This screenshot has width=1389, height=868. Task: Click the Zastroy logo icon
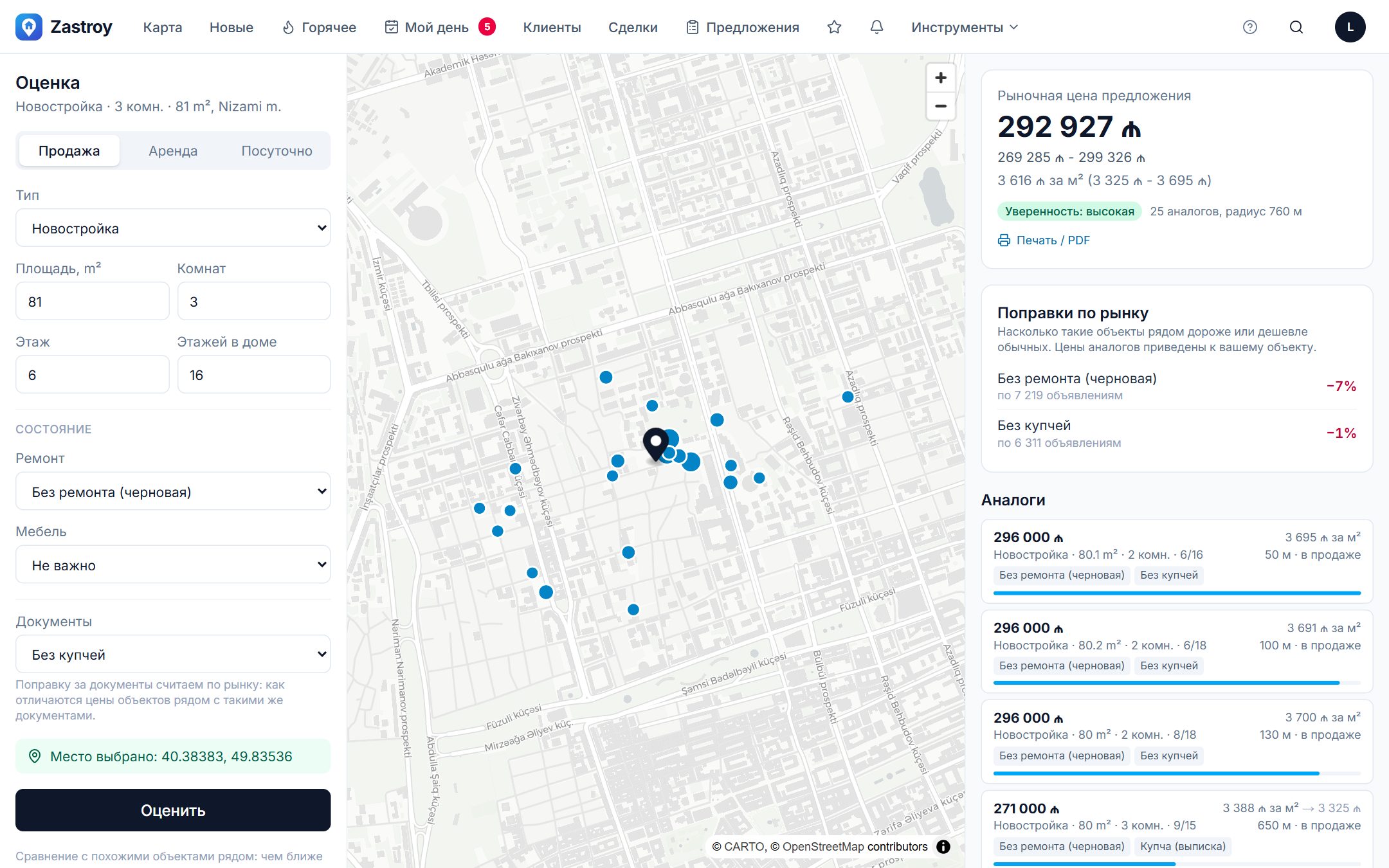(x=29, y=27)
